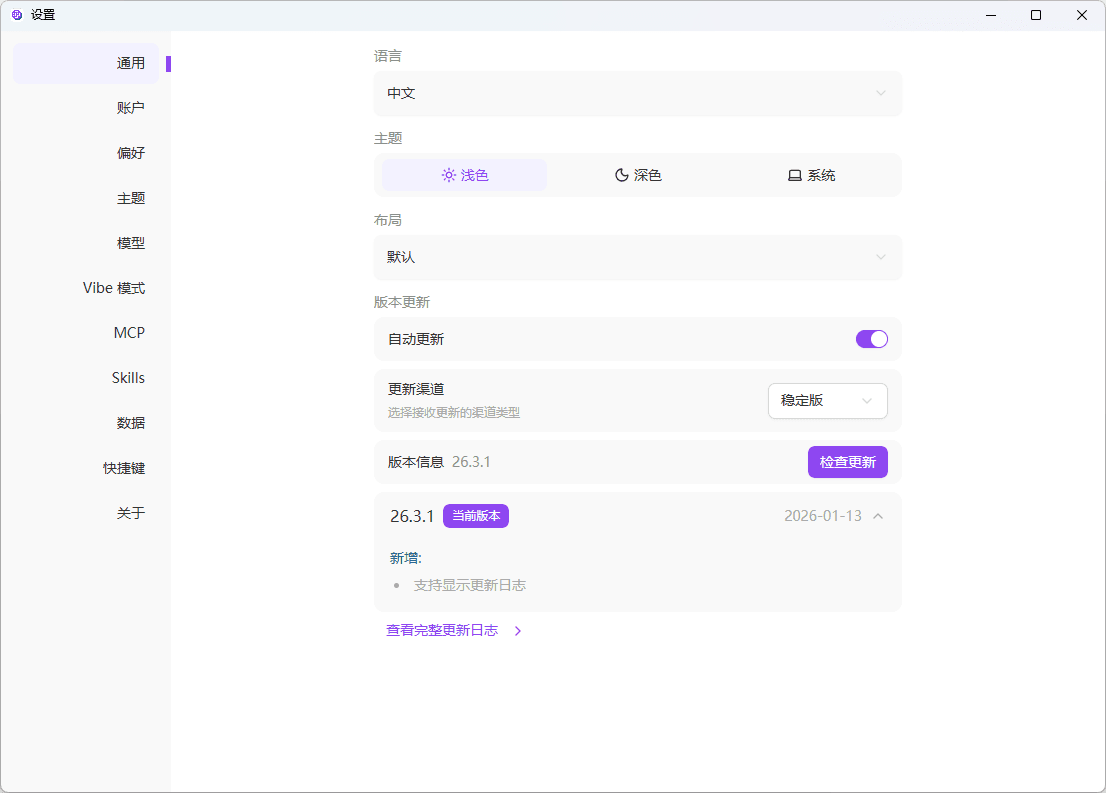This screenshot has height=793, width=1106.
Task: Minimize the 设置 window
Action: pyautogui.click(x=991, y=15)
